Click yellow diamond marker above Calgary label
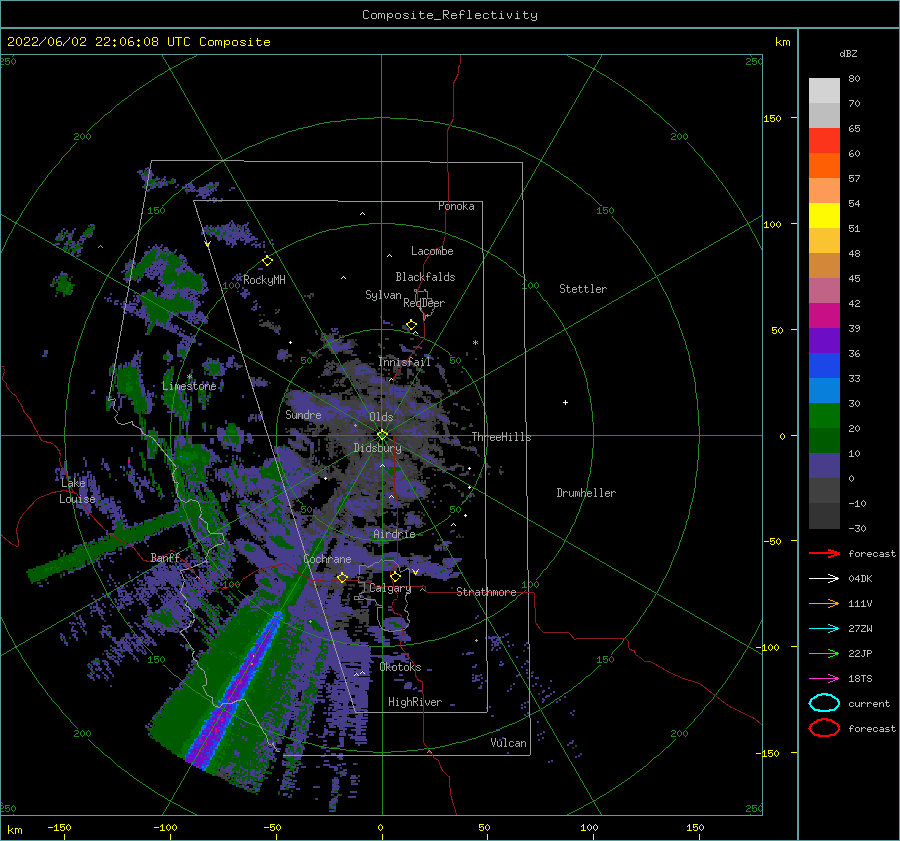This screenshot has width=900, height=841. click(395, 576)
